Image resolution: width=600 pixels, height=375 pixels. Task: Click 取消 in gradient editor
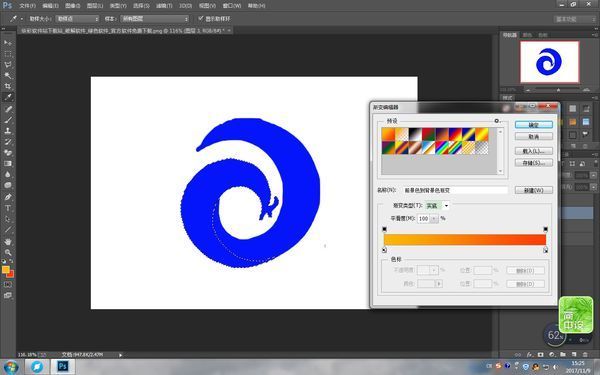coord(534,137)
